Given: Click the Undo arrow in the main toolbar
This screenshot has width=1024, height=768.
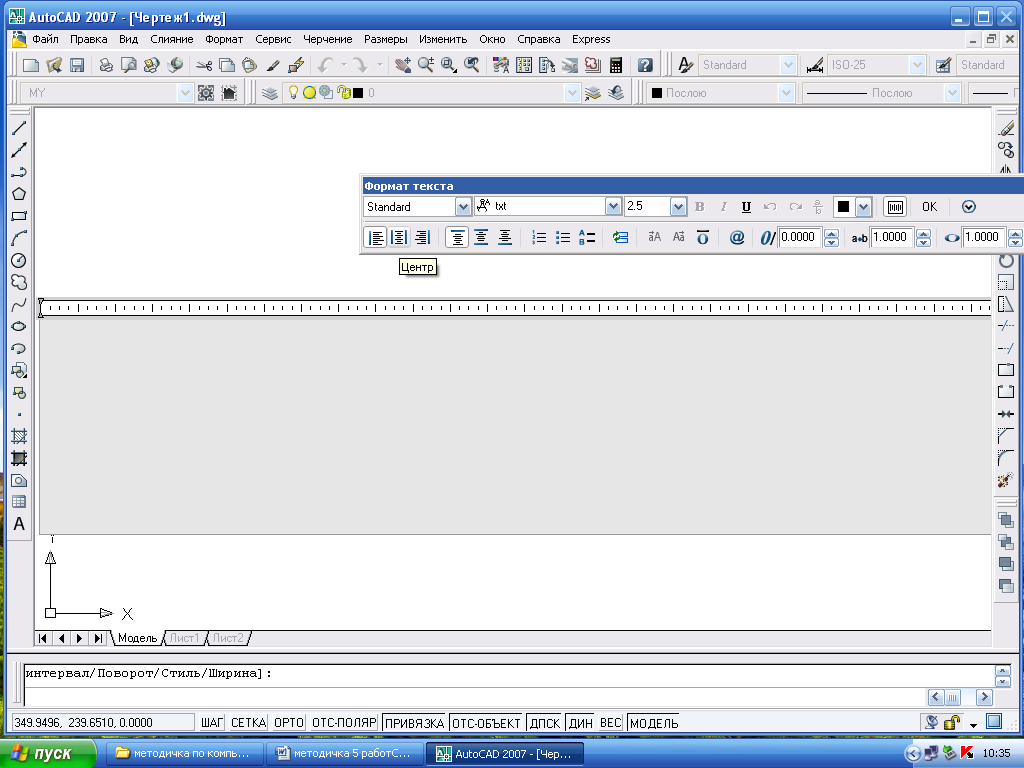Looking at the screenshot, I should tap(325, 65).
